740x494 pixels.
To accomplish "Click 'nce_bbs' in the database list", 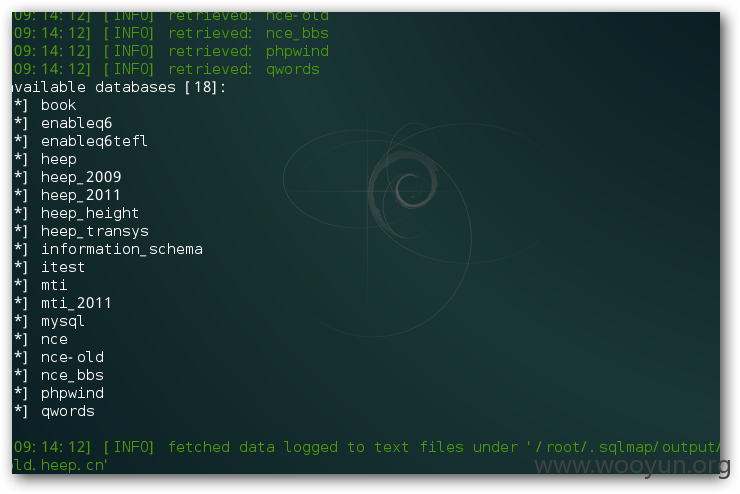I will tap(72, 375).
